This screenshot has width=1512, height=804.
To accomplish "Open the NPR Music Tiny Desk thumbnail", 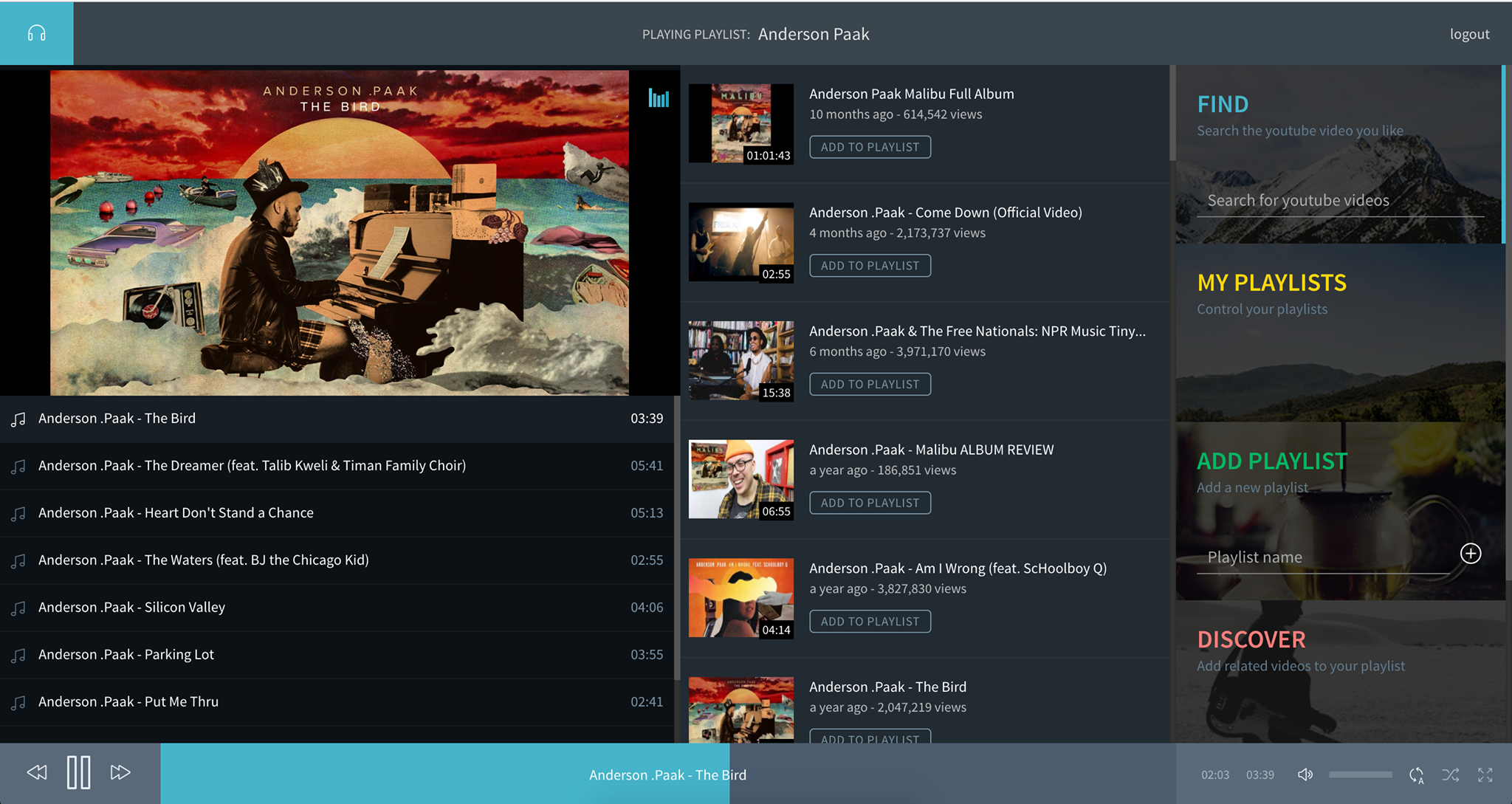I will pyautogui.click(x=740, y=360).
